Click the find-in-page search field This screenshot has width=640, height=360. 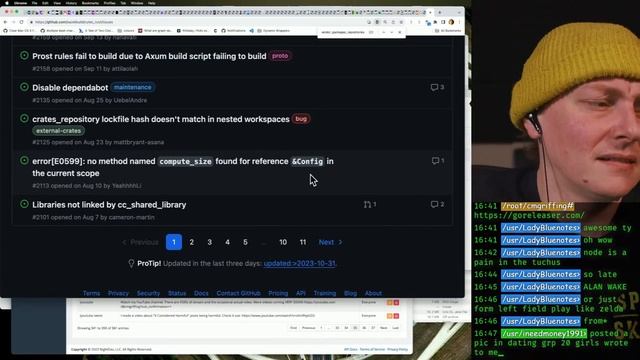343,32
